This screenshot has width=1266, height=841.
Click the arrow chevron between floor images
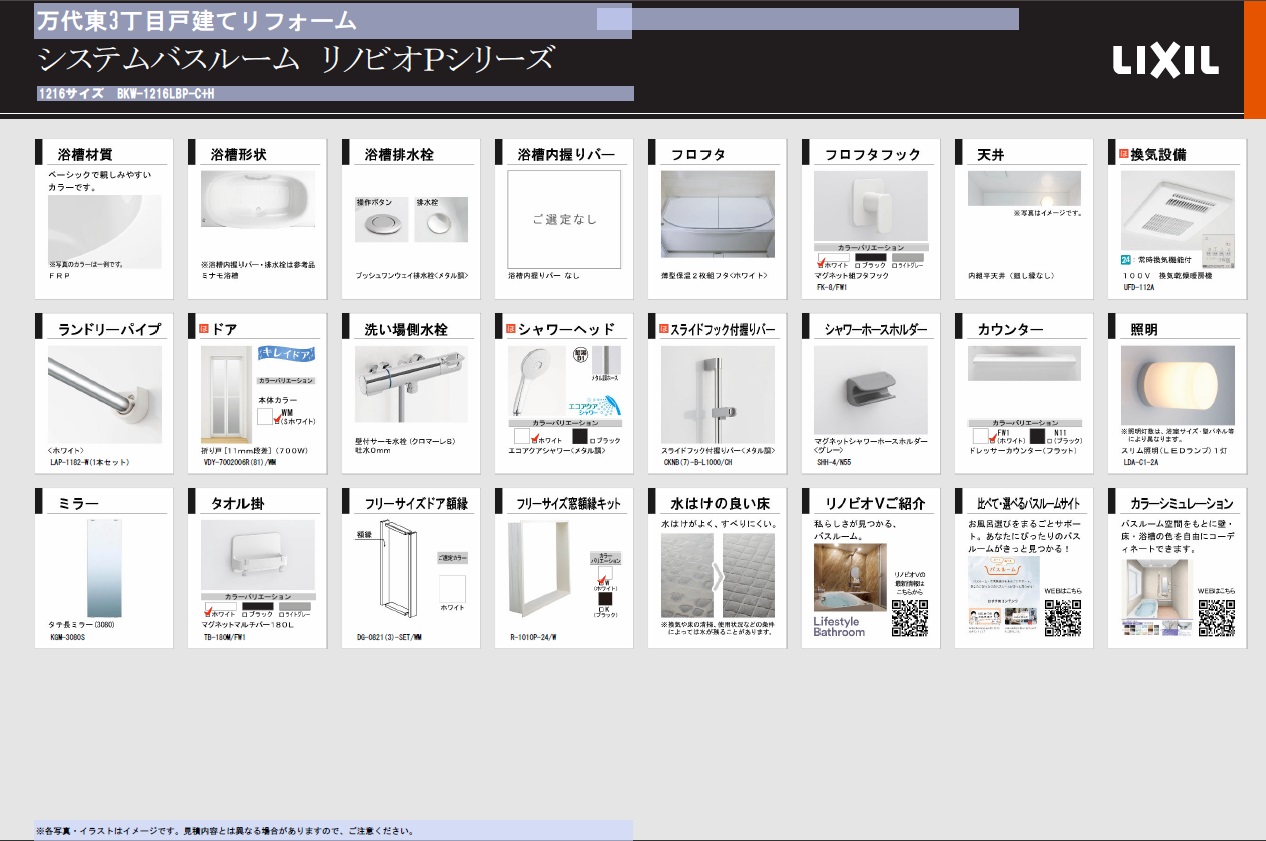point(718,575)
